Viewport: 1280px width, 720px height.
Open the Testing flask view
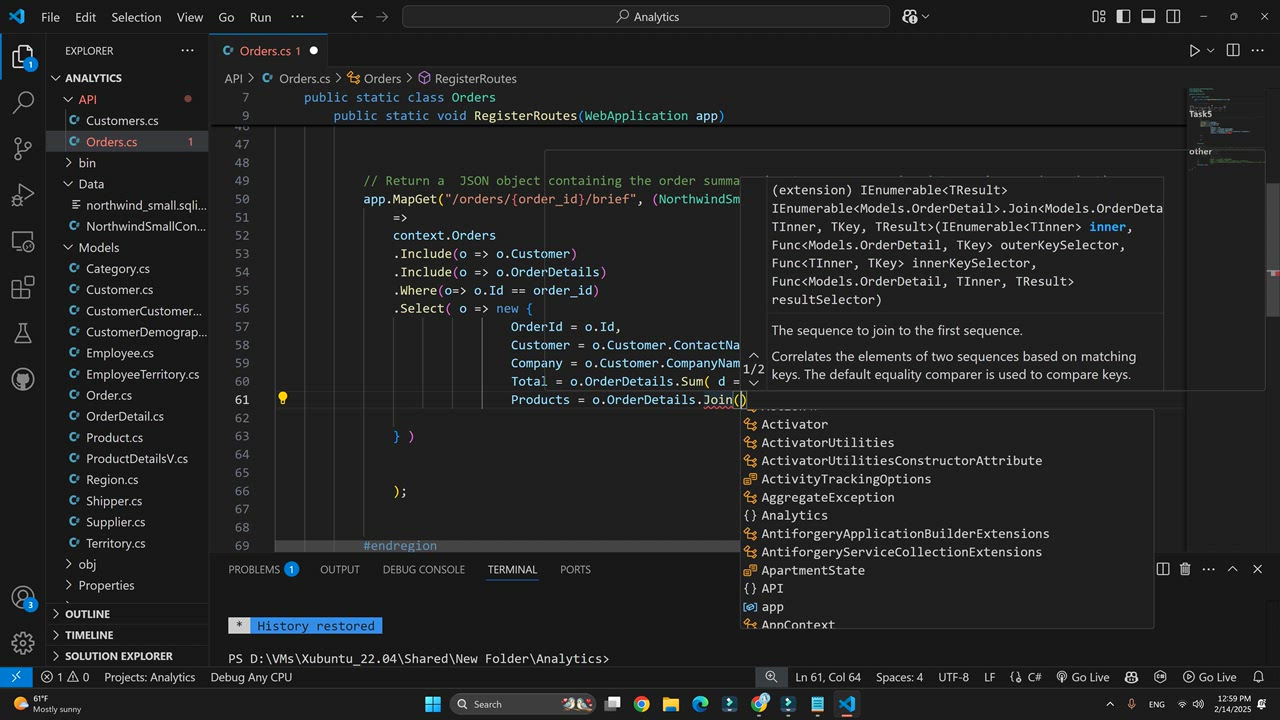pos(22,333)
